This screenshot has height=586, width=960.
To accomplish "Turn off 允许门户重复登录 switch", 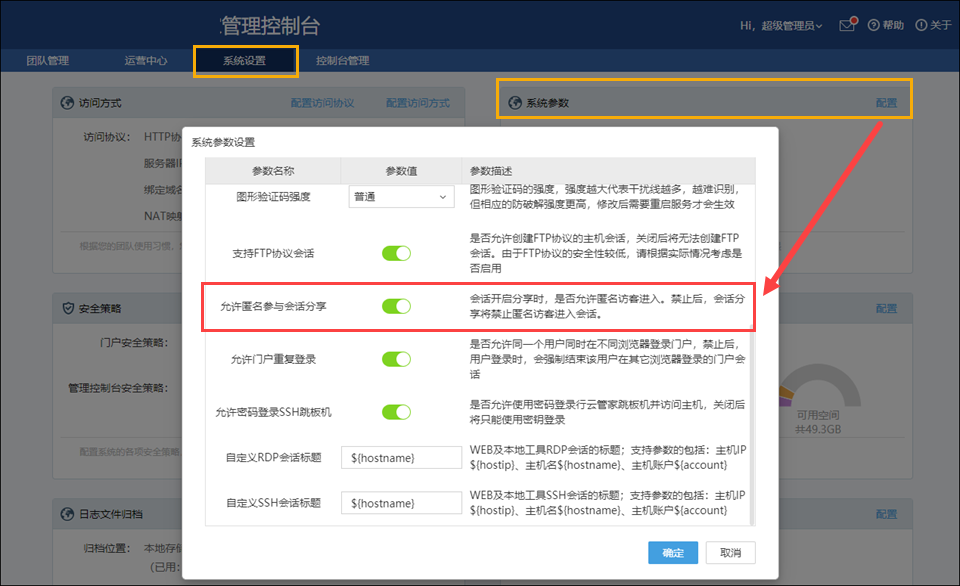I will click(x=396, y=359).
